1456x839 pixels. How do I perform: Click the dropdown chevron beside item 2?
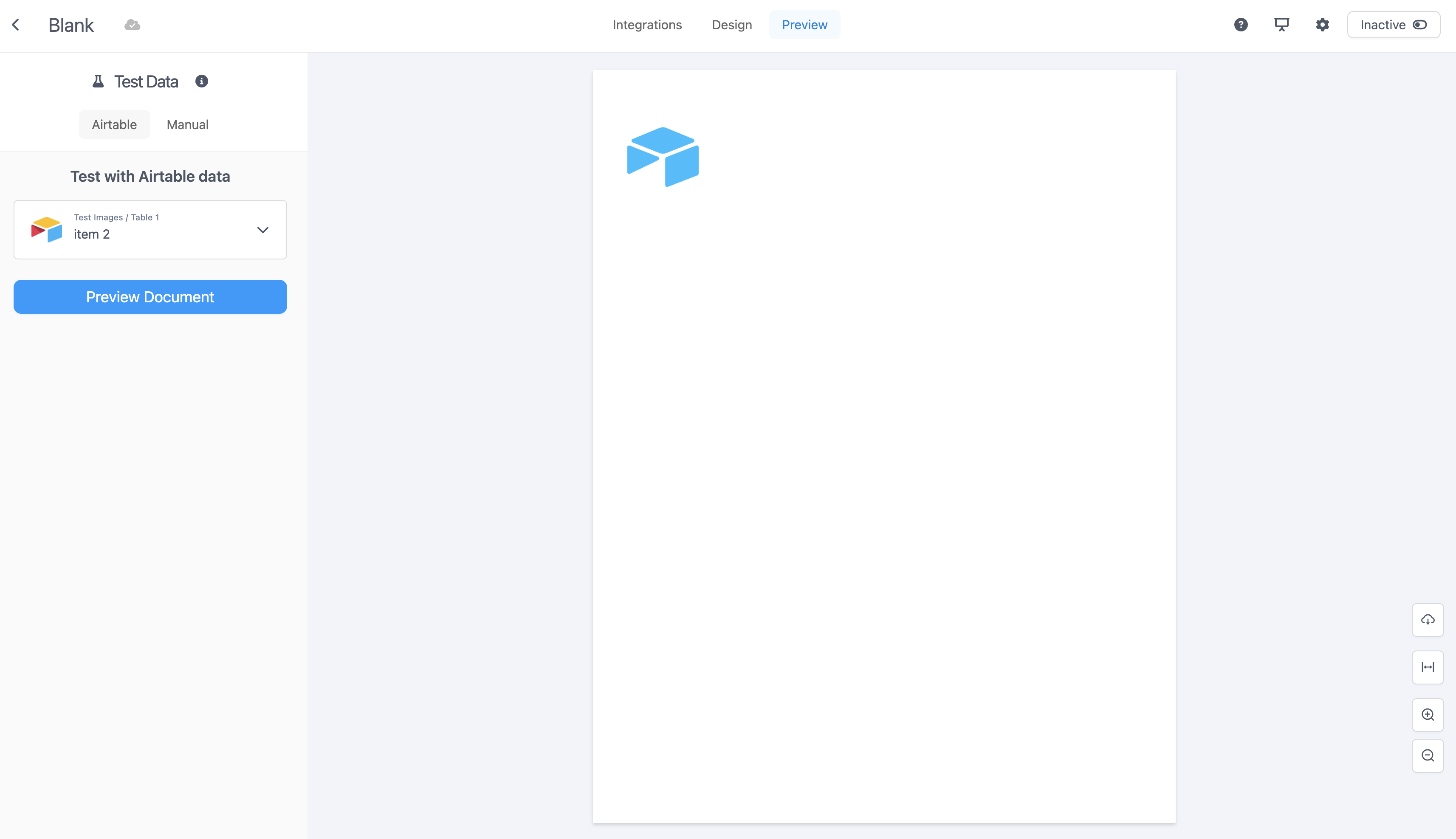pyautogui.click(x=262, y=230)
